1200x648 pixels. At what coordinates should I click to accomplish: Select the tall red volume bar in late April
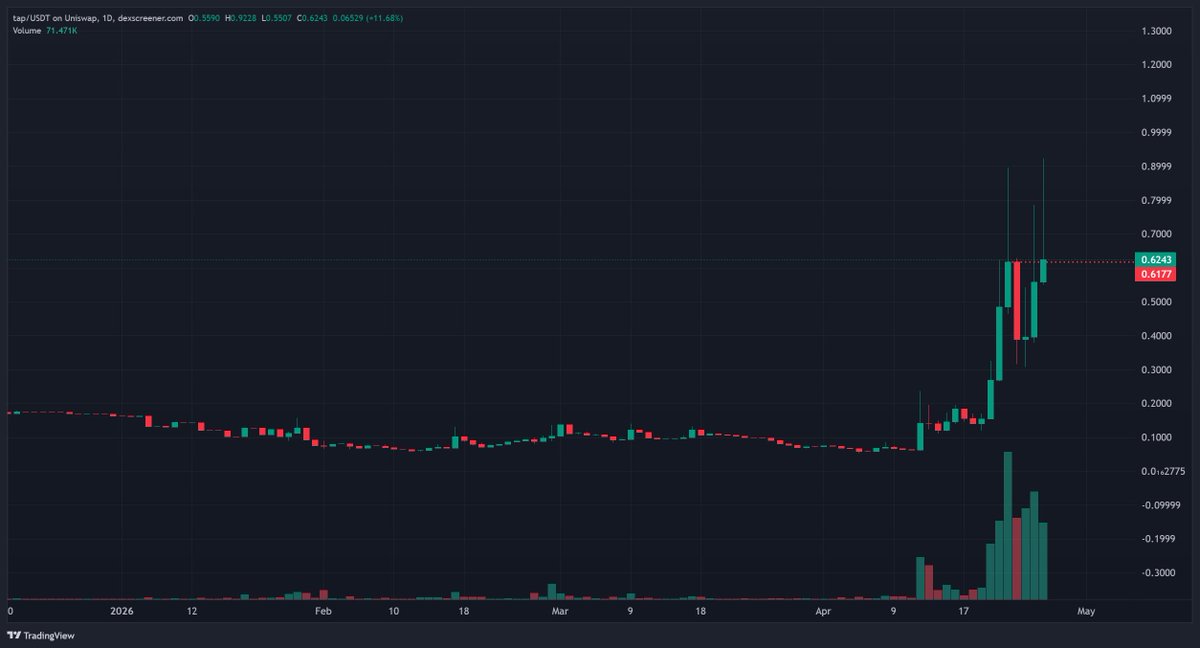(x=1018, y=558)
